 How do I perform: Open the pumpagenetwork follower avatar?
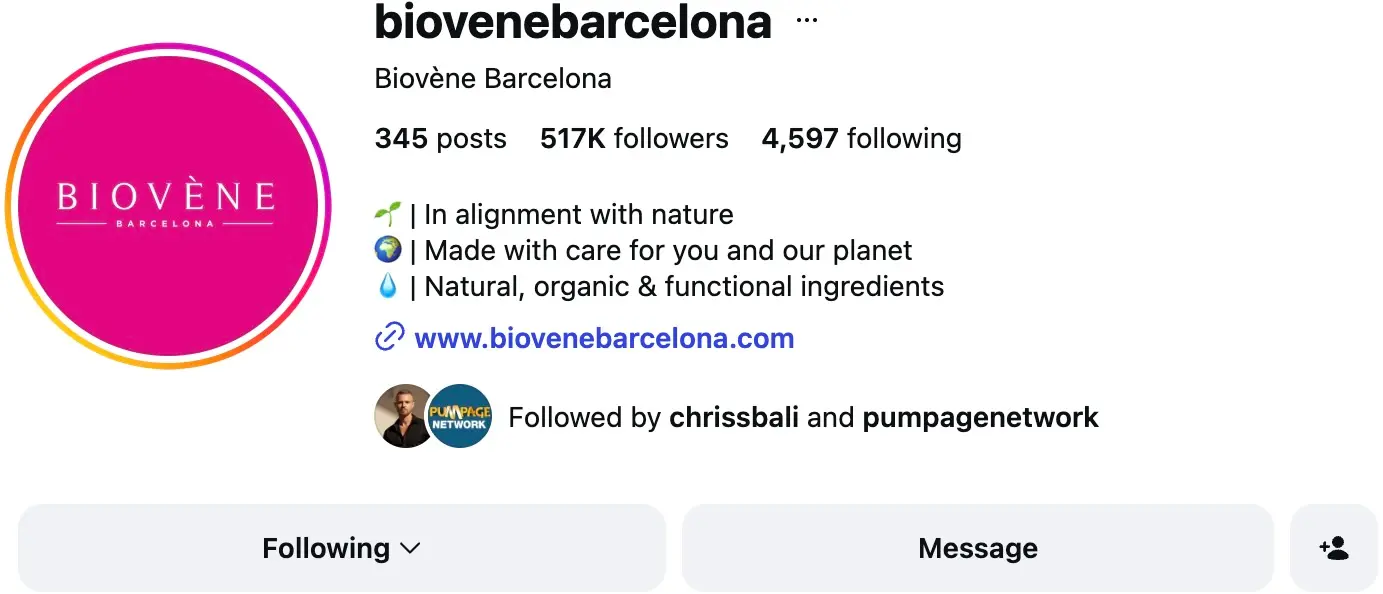[462, 415]
